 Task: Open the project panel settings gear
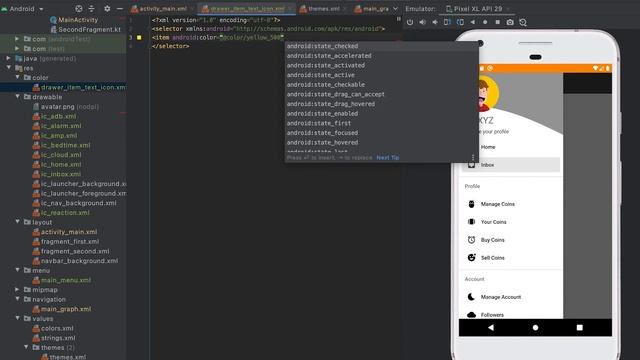(x=107, y=9)
